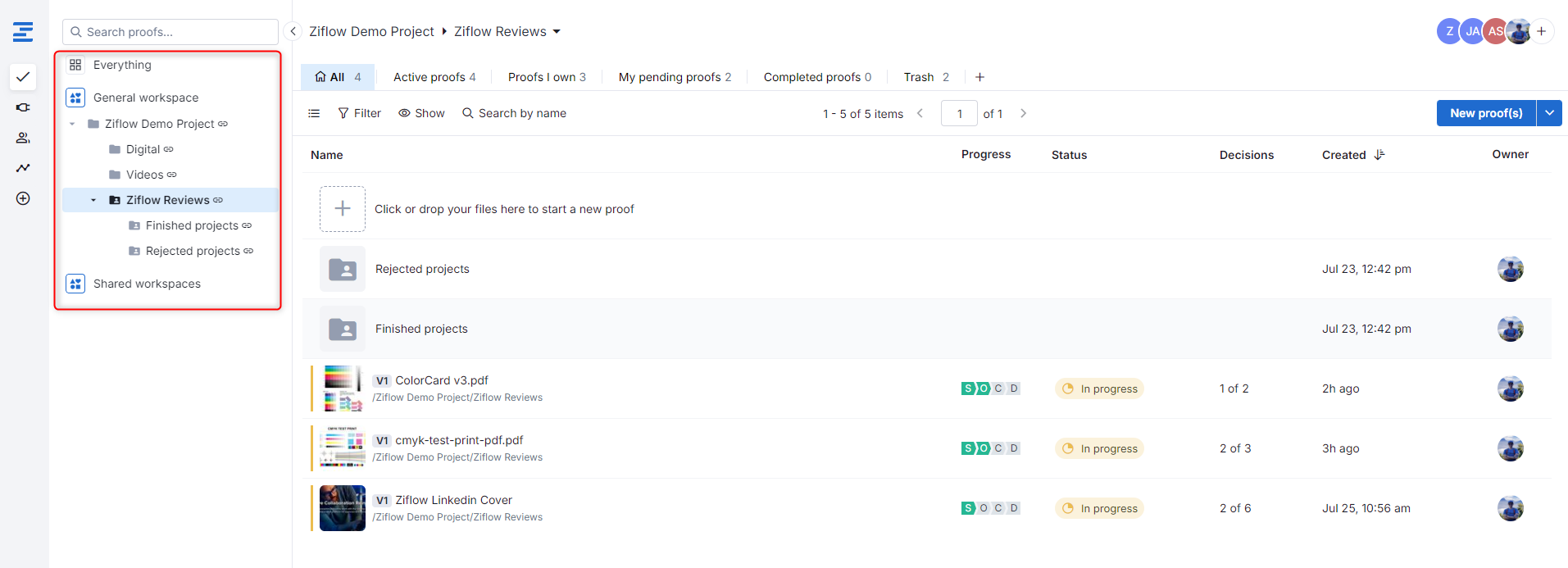Click the Finished projects folder icon in list
The height and width of the screenshot is (568, 1568).
(x=343, y=329)
